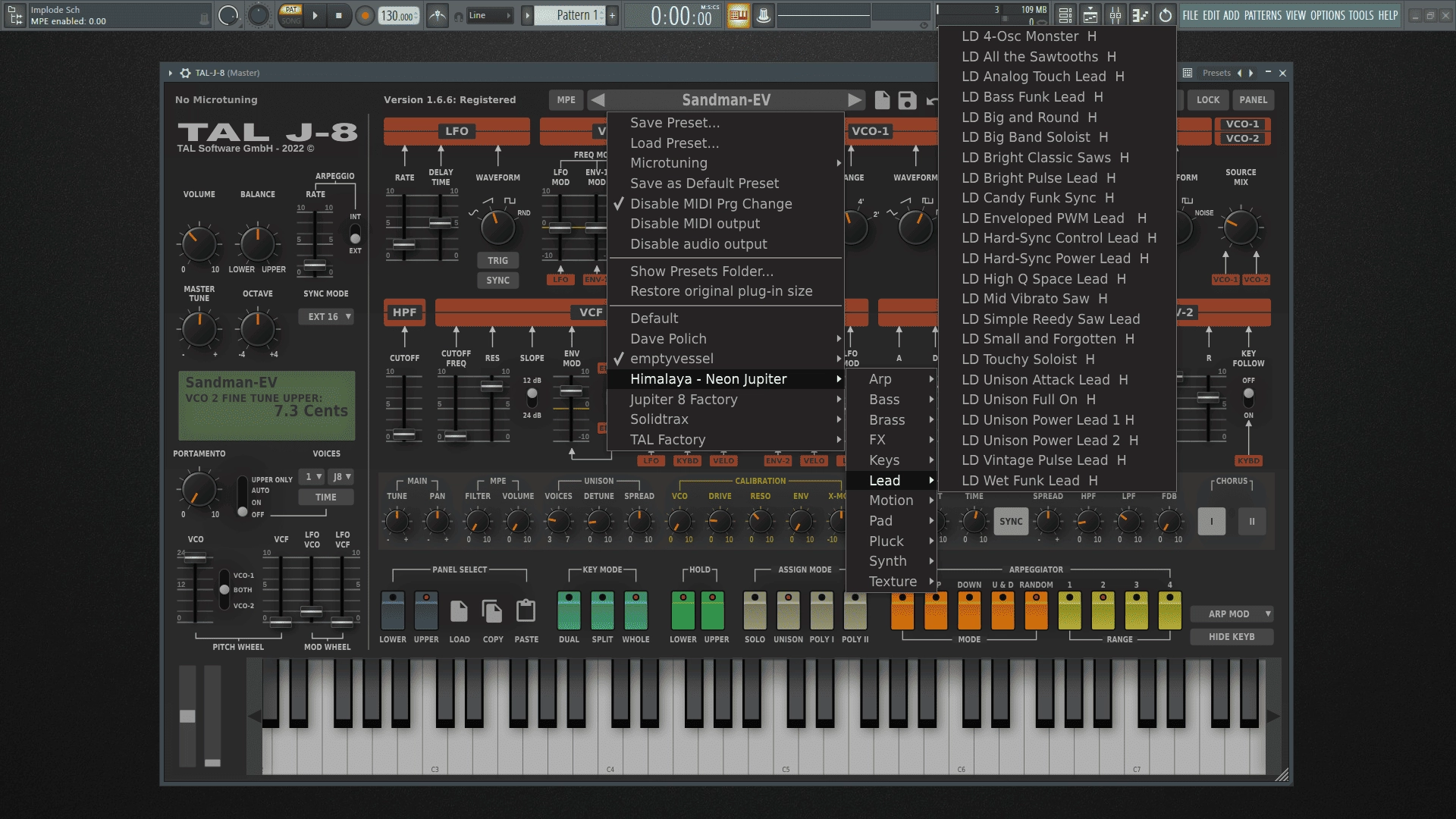The image size is (1456, 819).
Task: Toggle Chorus I button
Action: click(x=1211, y=522)
